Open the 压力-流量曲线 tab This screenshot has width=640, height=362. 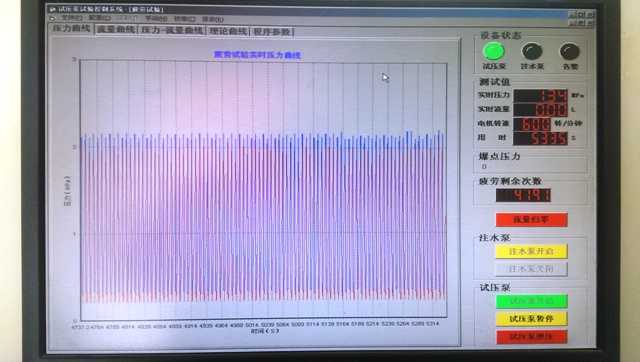(x=172, y=31)
